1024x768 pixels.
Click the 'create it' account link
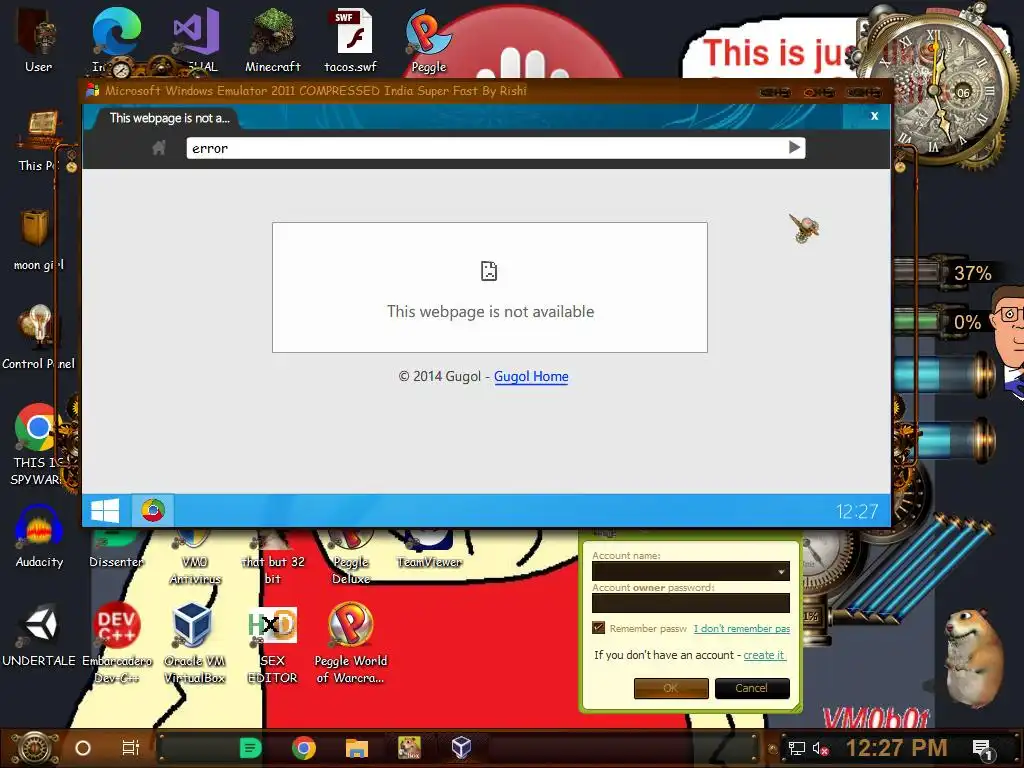[x=764, y=655]
